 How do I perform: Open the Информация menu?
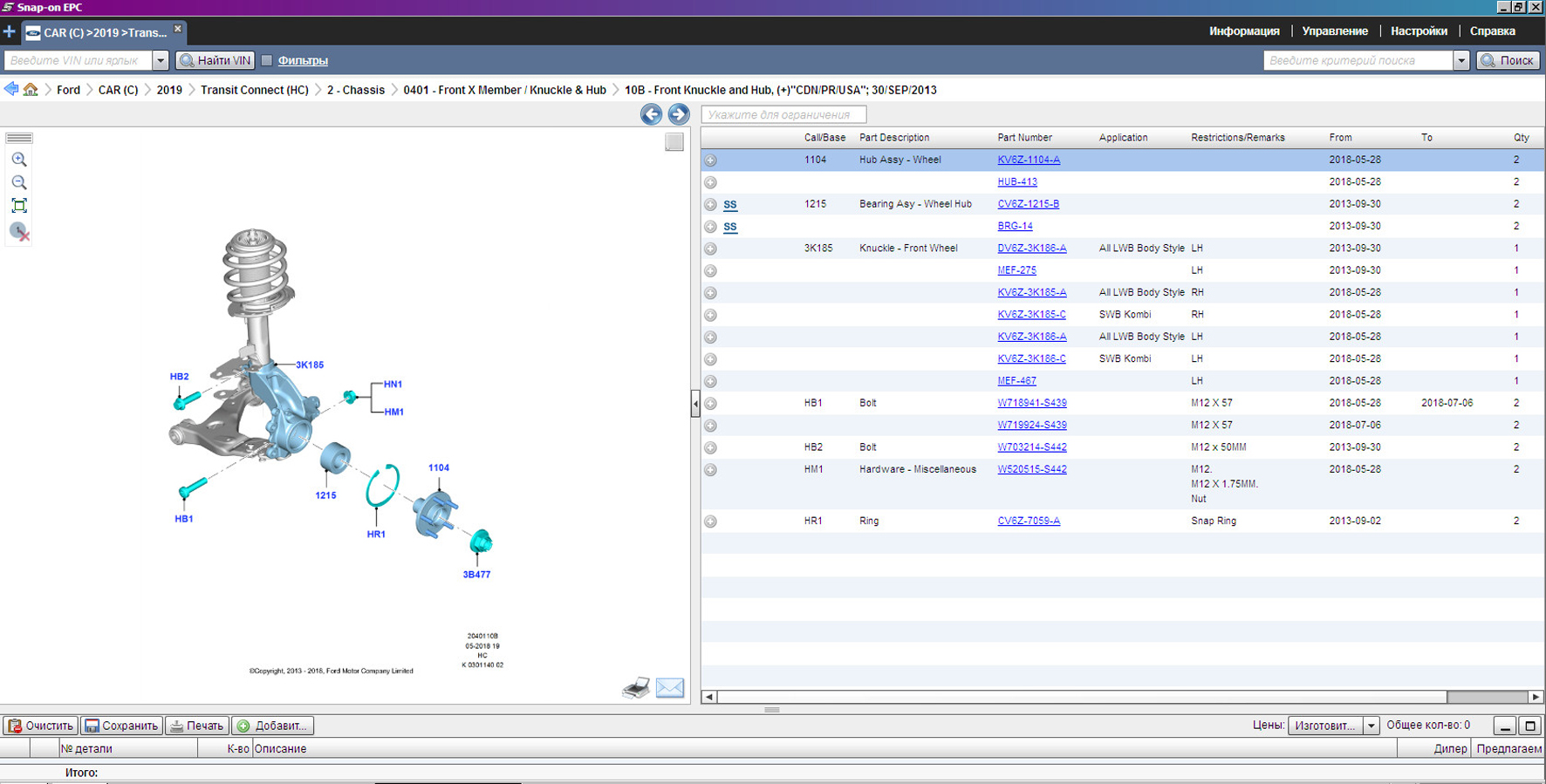pos(1243,31)
